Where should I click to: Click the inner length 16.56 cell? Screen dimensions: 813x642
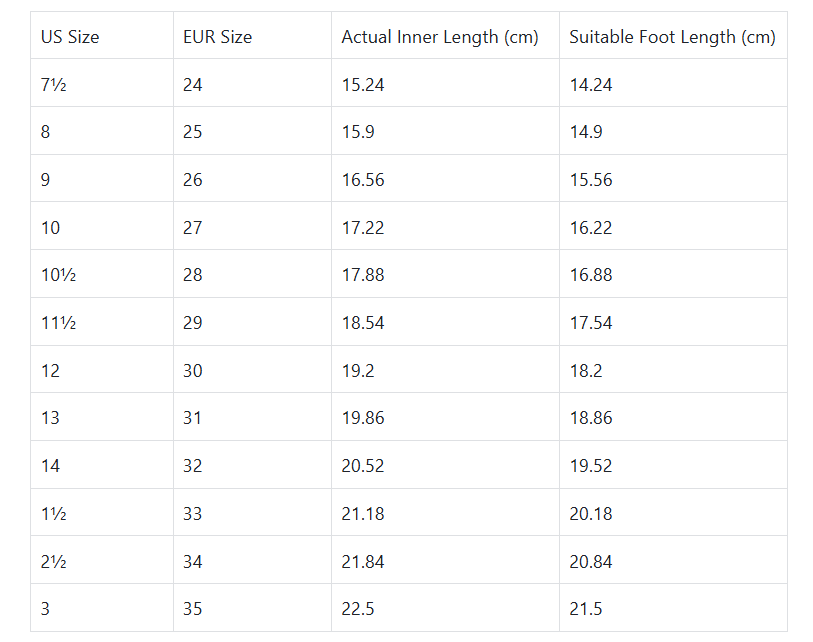coord(363,180)
